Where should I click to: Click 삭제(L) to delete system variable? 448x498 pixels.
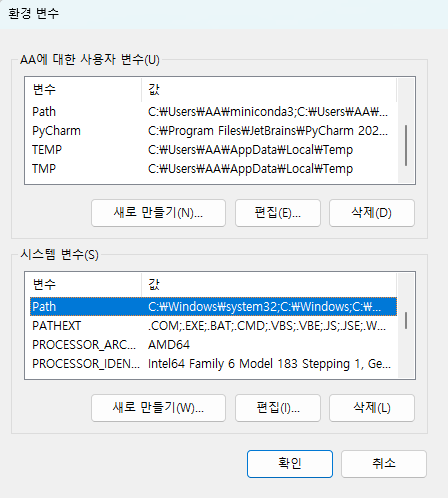(372, 408)
